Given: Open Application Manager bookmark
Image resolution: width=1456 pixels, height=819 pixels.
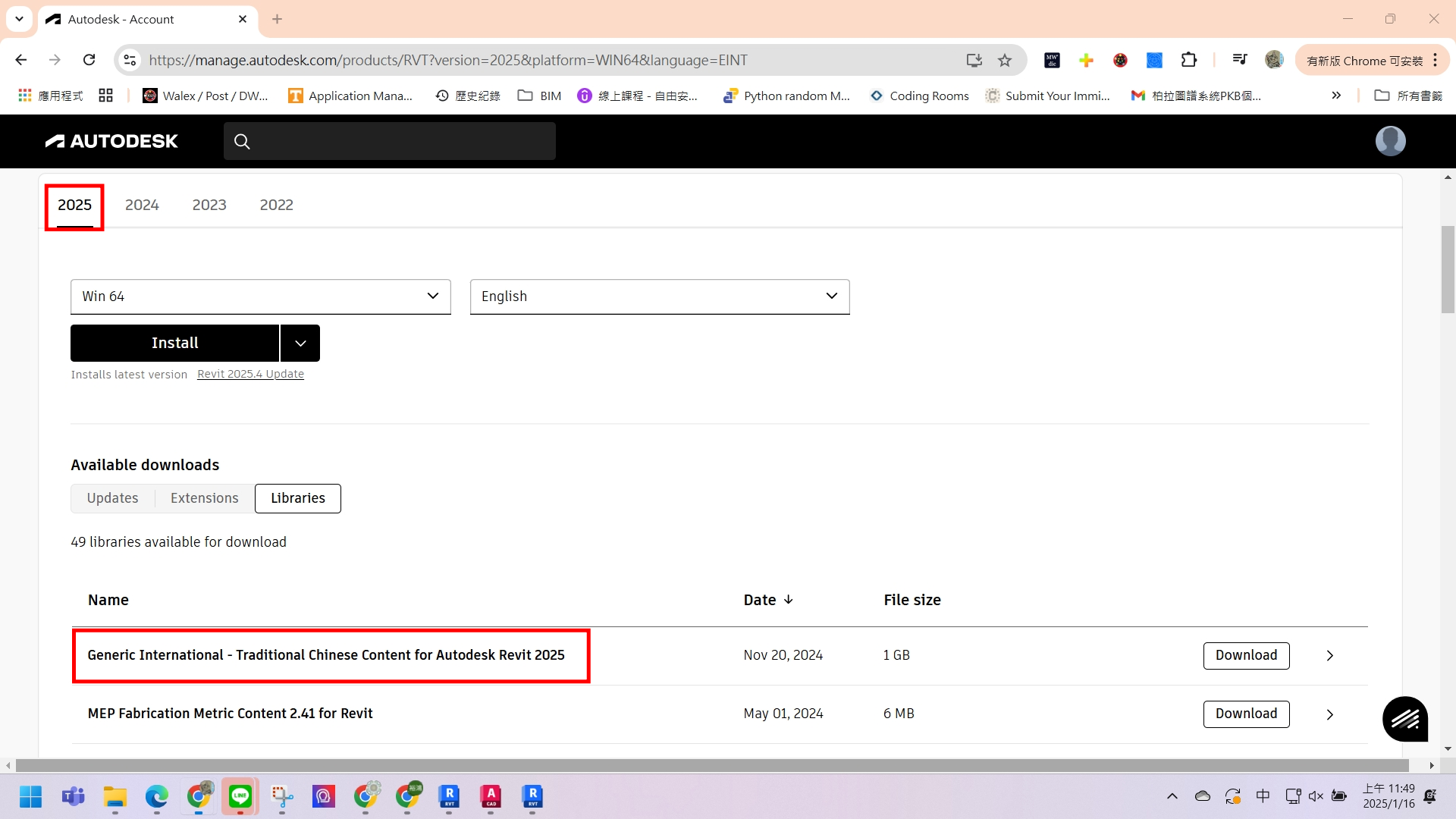Looking at the screenshot, I should click(x=350, y=96).
